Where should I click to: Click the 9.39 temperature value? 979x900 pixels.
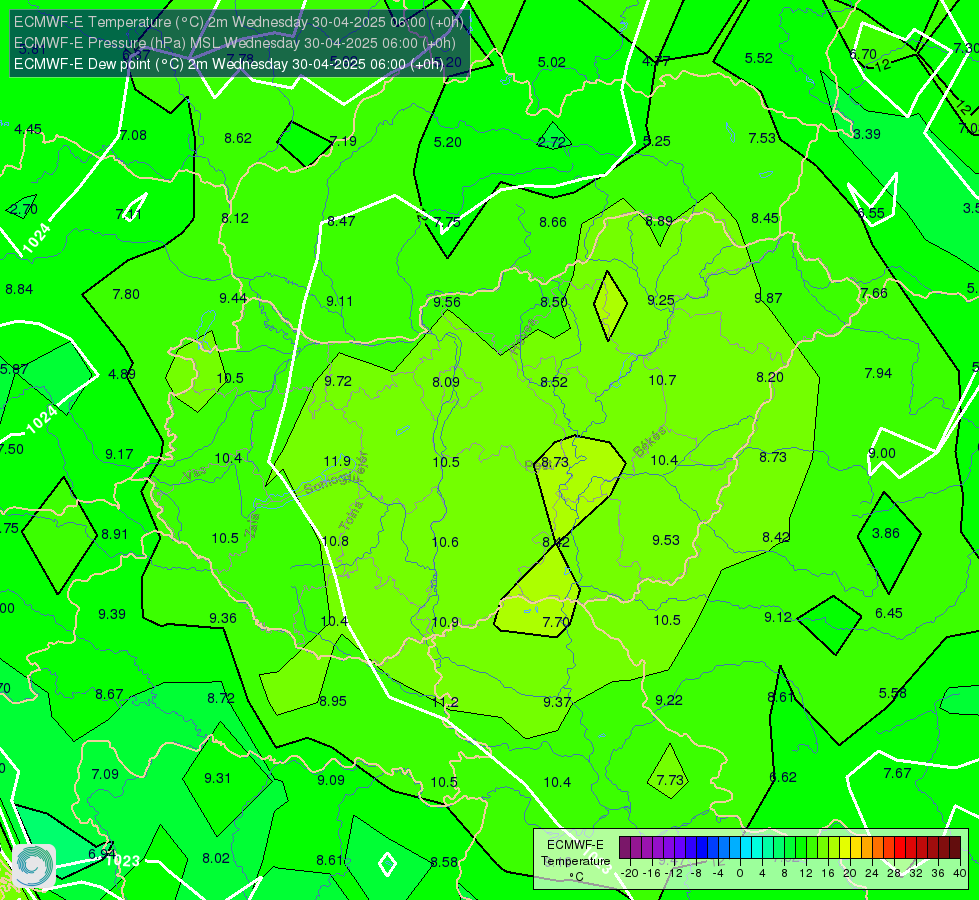point(112,614)
